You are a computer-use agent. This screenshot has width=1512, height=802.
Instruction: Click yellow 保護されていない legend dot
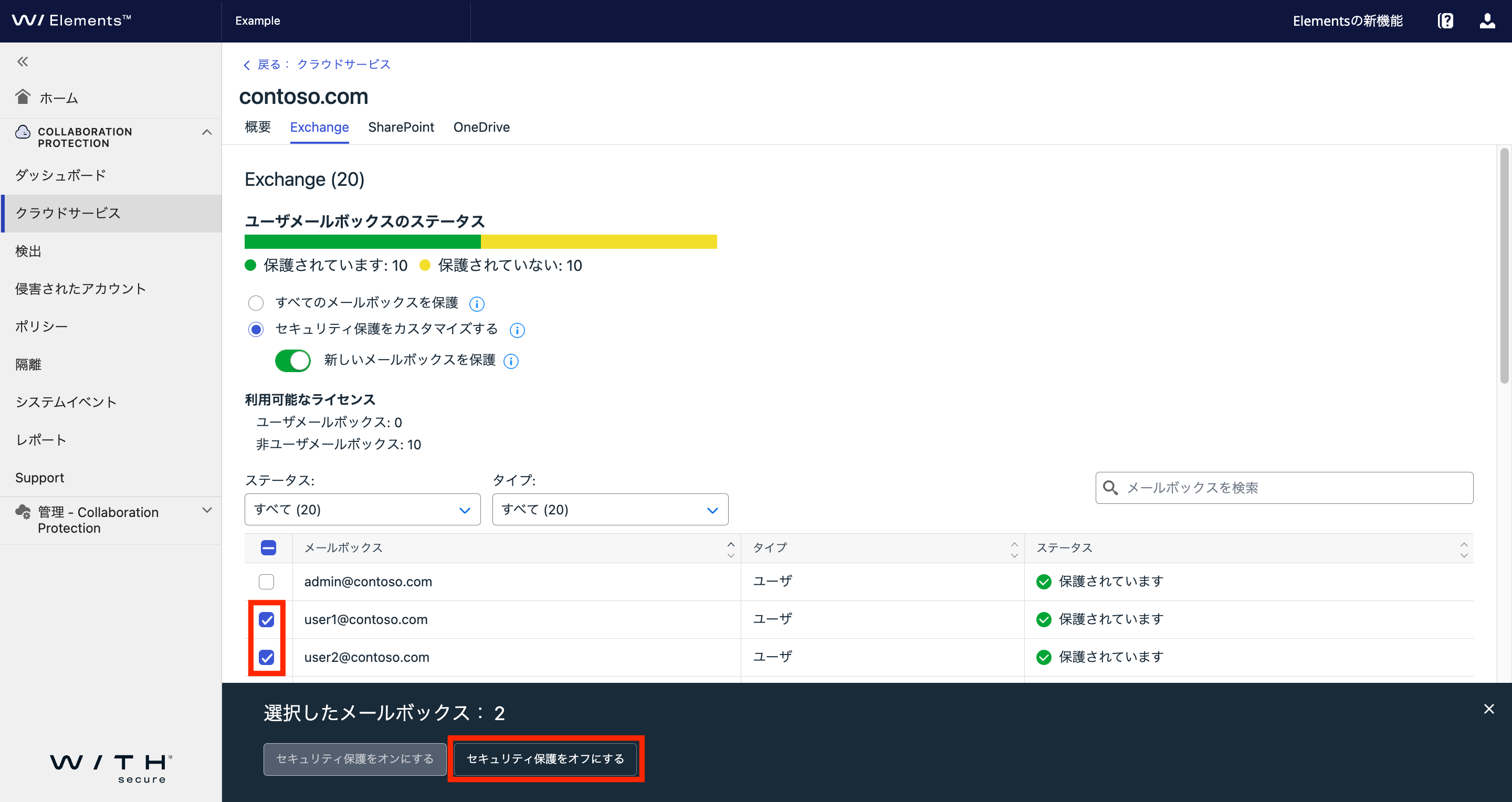click(425, 265)
